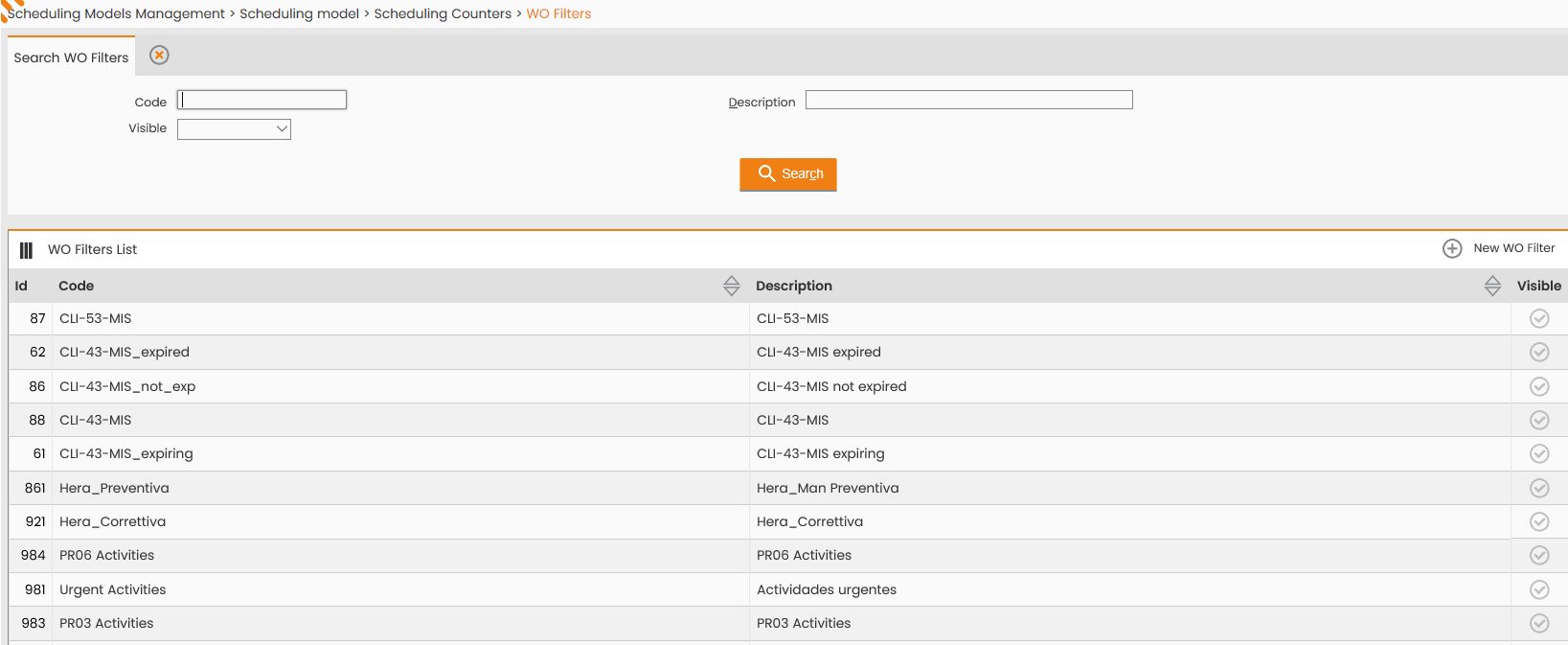Focus the Description search field
The width and height of the screenshot is (1568, 645).
968,100
